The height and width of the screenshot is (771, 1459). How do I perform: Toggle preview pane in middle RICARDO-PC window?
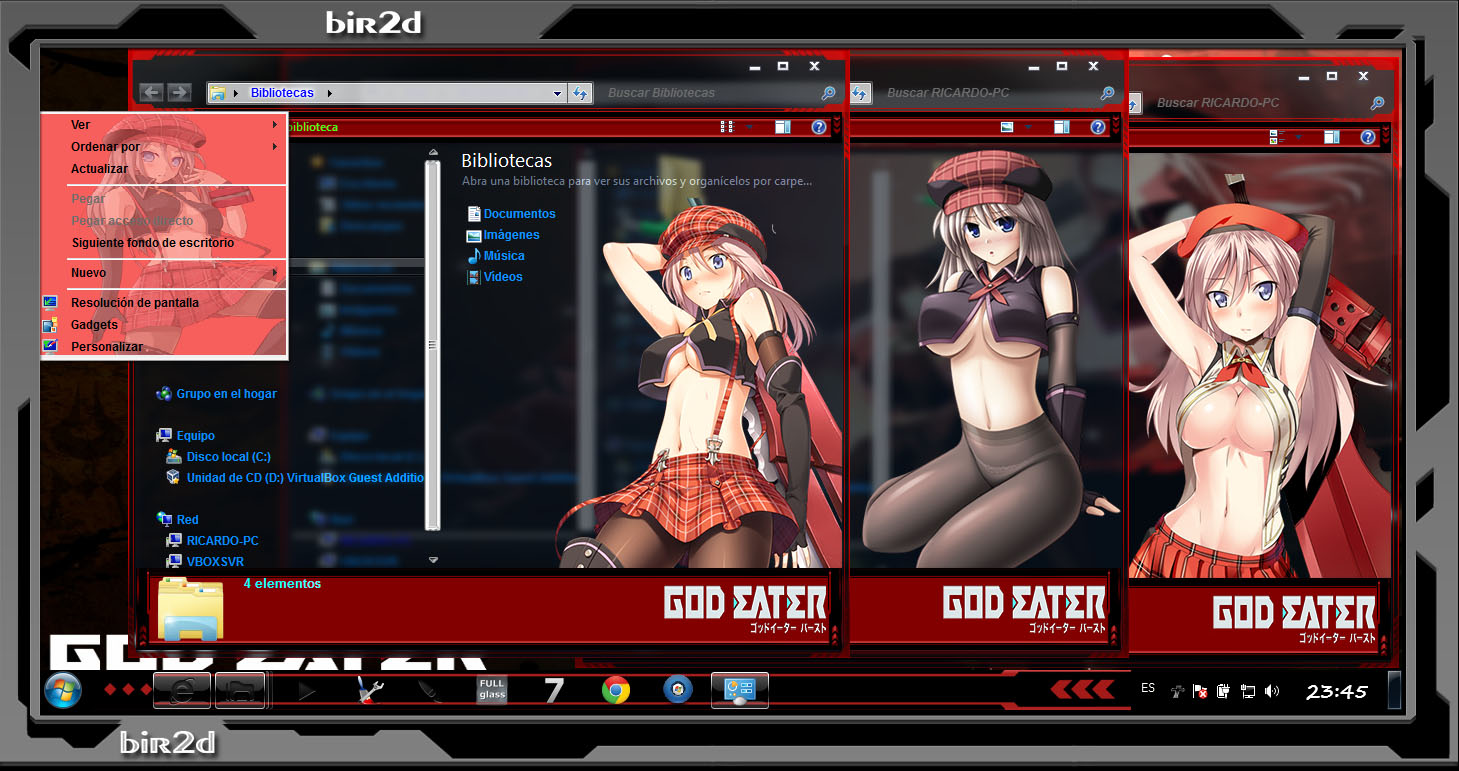(1062, 127)
